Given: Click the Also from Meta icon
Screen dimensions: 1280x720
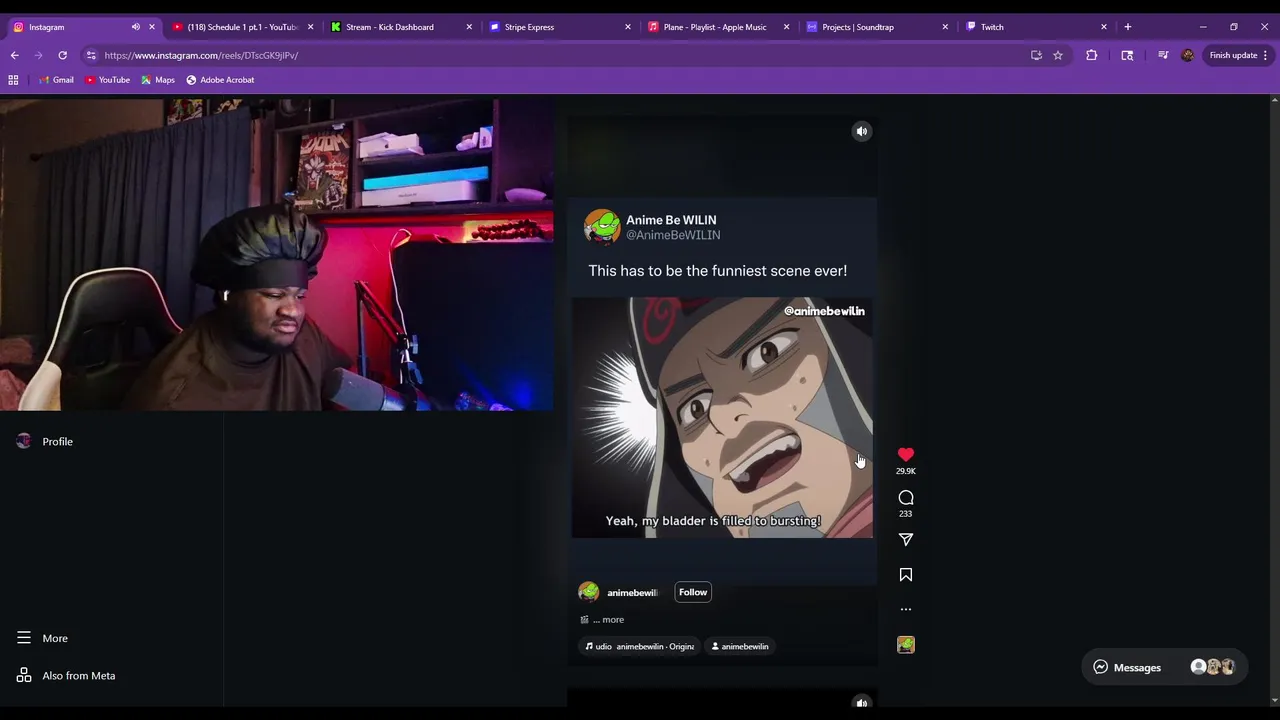Looking at the screenshot, I should (x=24, y=675).
